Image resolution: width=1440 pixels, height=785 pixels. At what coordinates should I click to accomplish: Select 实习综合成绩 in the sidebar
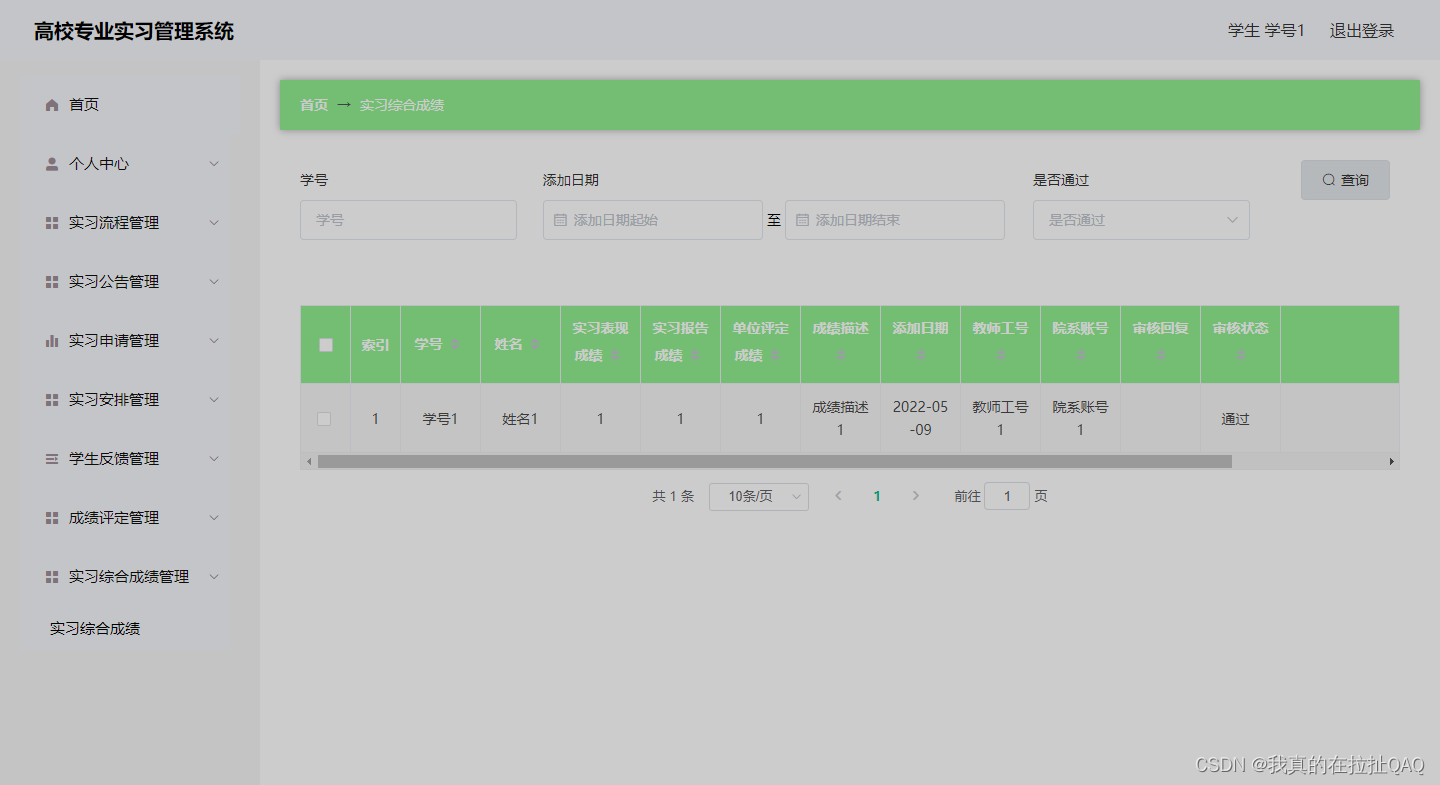[95, 628]
